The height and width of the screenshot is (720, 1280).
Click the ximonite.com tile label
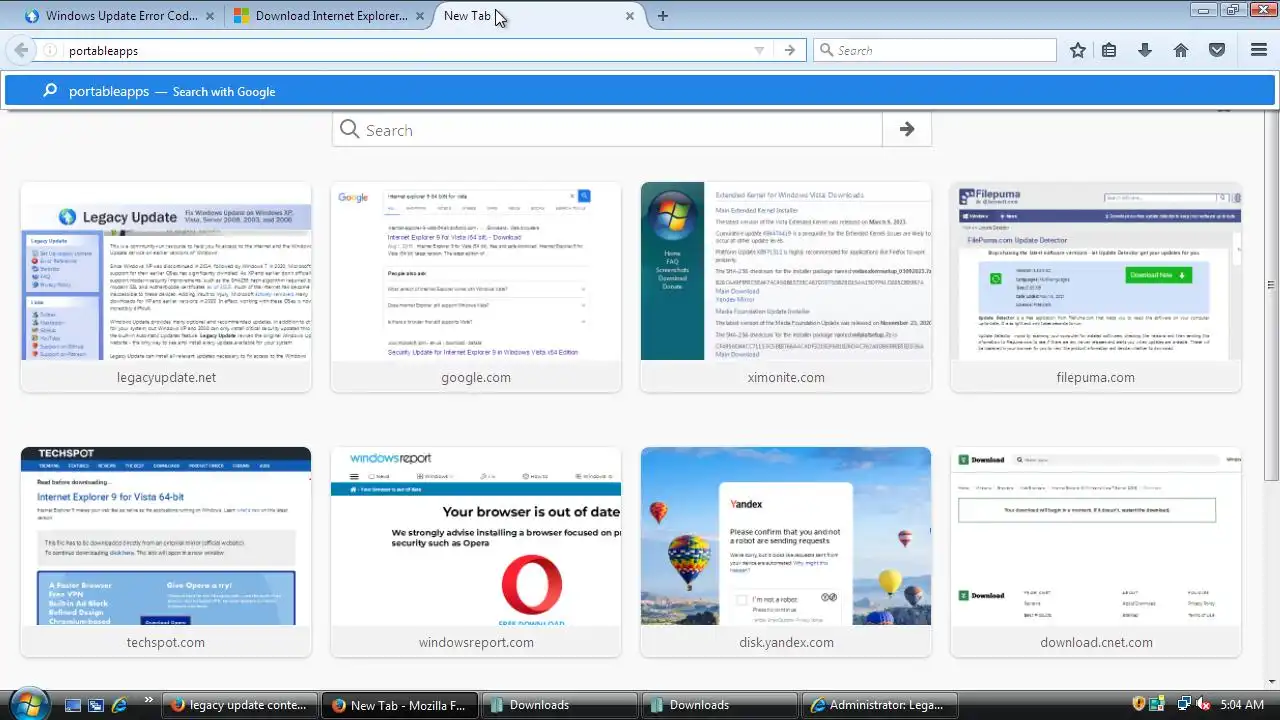coord(786,377)
